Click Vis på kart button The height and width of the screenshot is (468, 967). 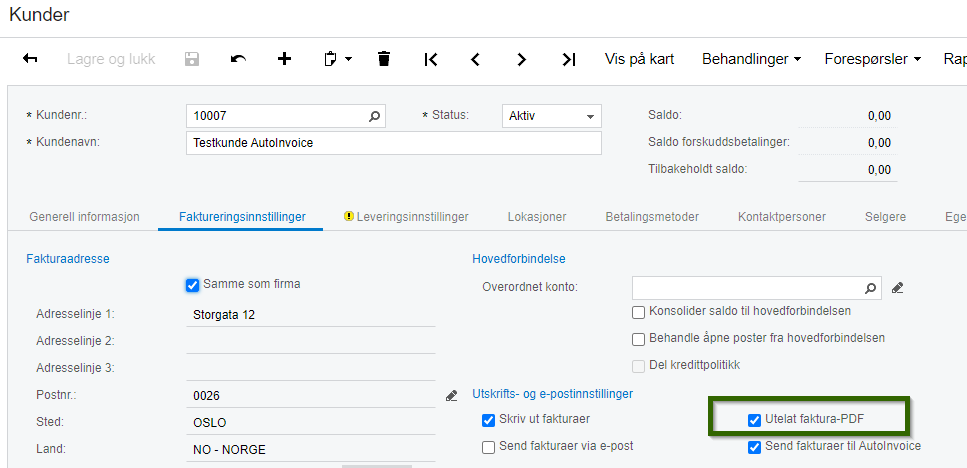click(640, 59)
